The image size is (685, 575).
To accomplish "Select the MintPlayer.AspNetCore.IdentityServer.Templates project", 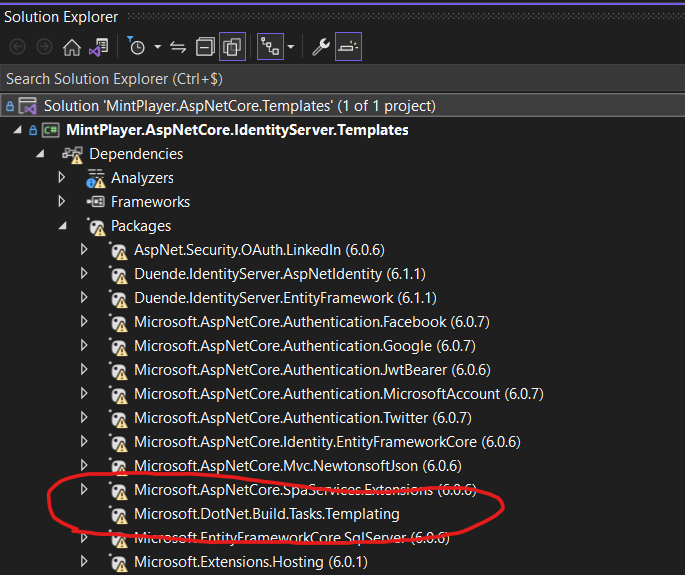I will coord(237,130).
